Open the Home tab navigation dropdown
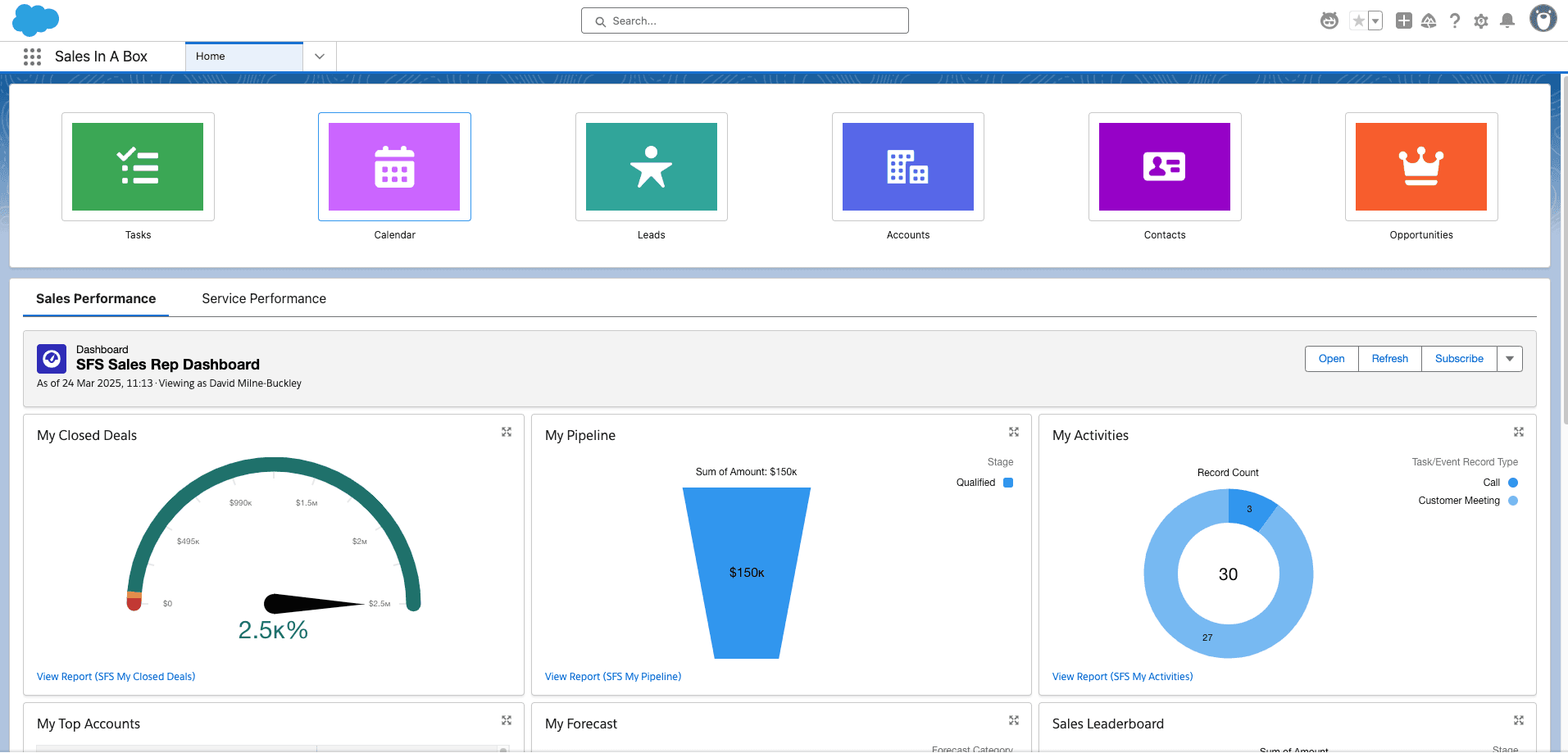Image resolution: width=1568 pixels, height=753 pixels. pyautogui.click(x=320, y=57)
